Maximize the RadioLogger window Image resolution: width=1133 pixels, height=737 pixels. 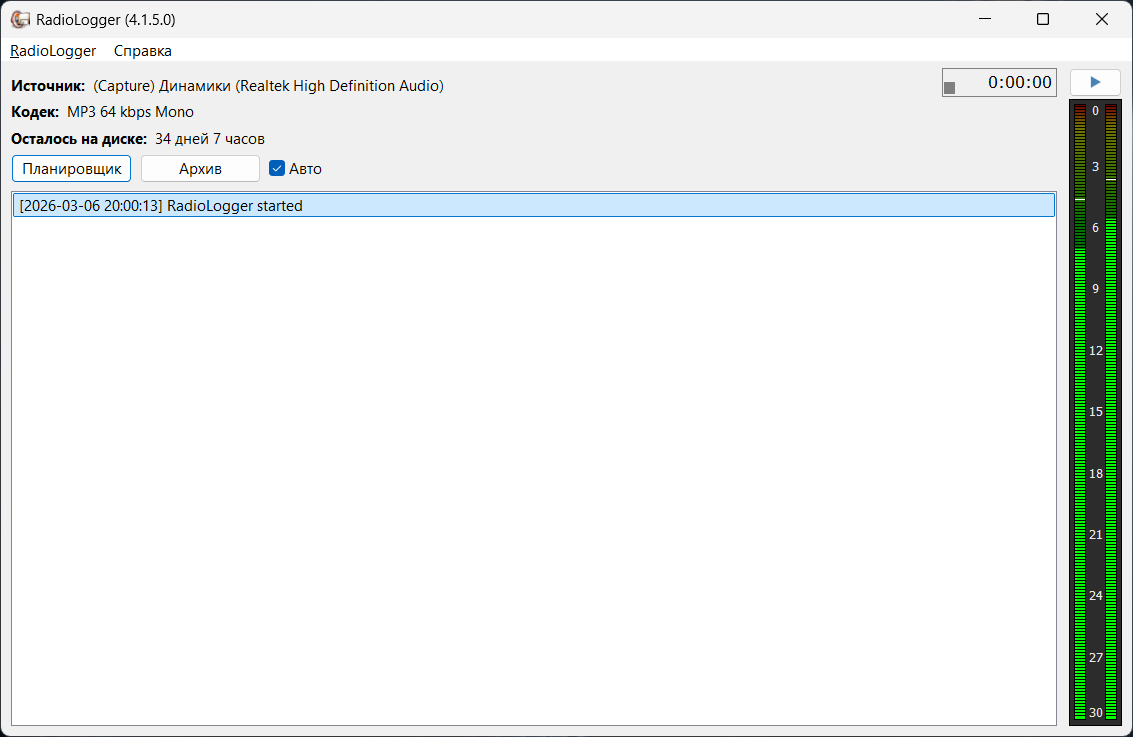[x=1043, y=19]
